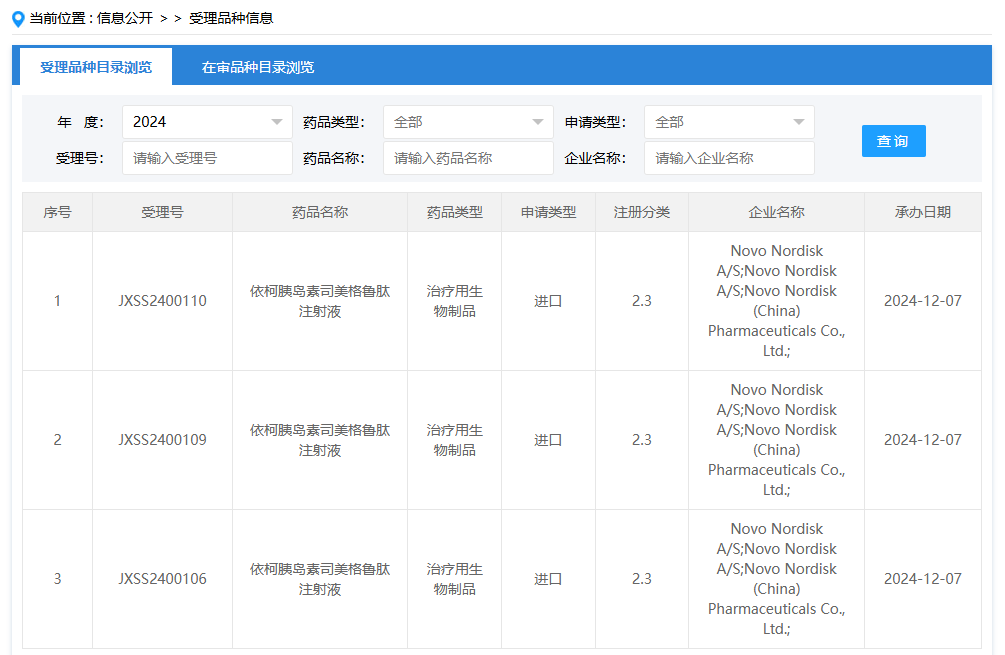Focus the 药品名称 input field

[x=468, y=158]
